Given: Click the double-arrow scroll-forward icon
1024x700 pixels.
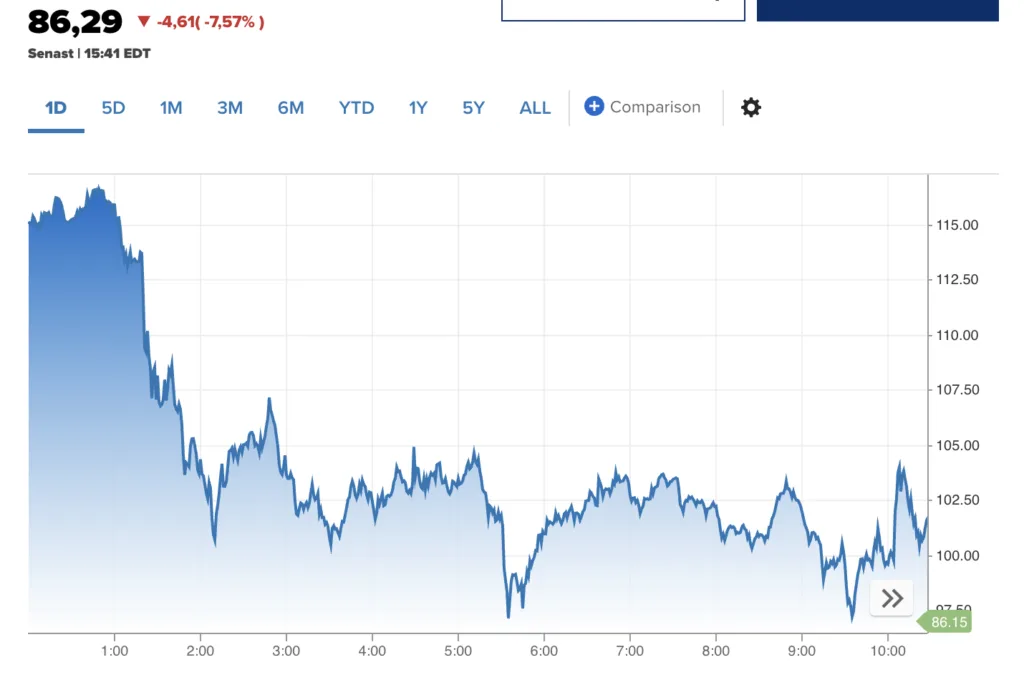Looking at the screenshot, I should point(892,598).
